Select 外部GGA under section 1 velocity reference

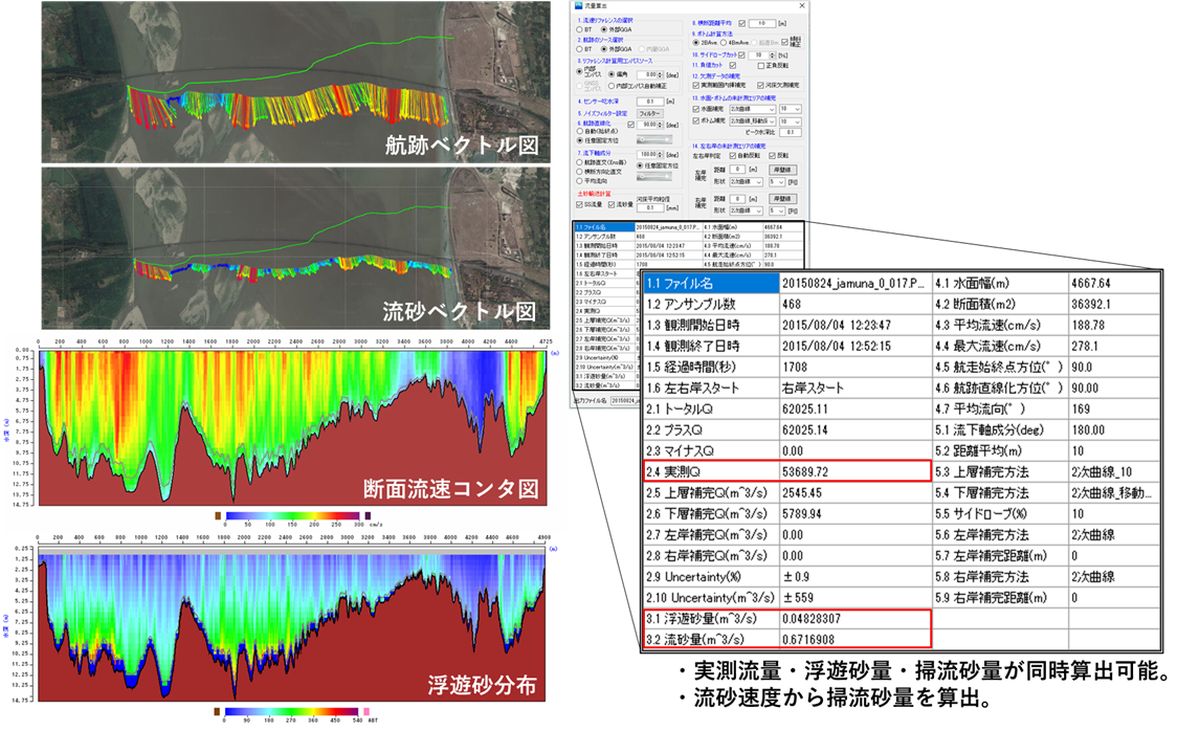point(604,30)
